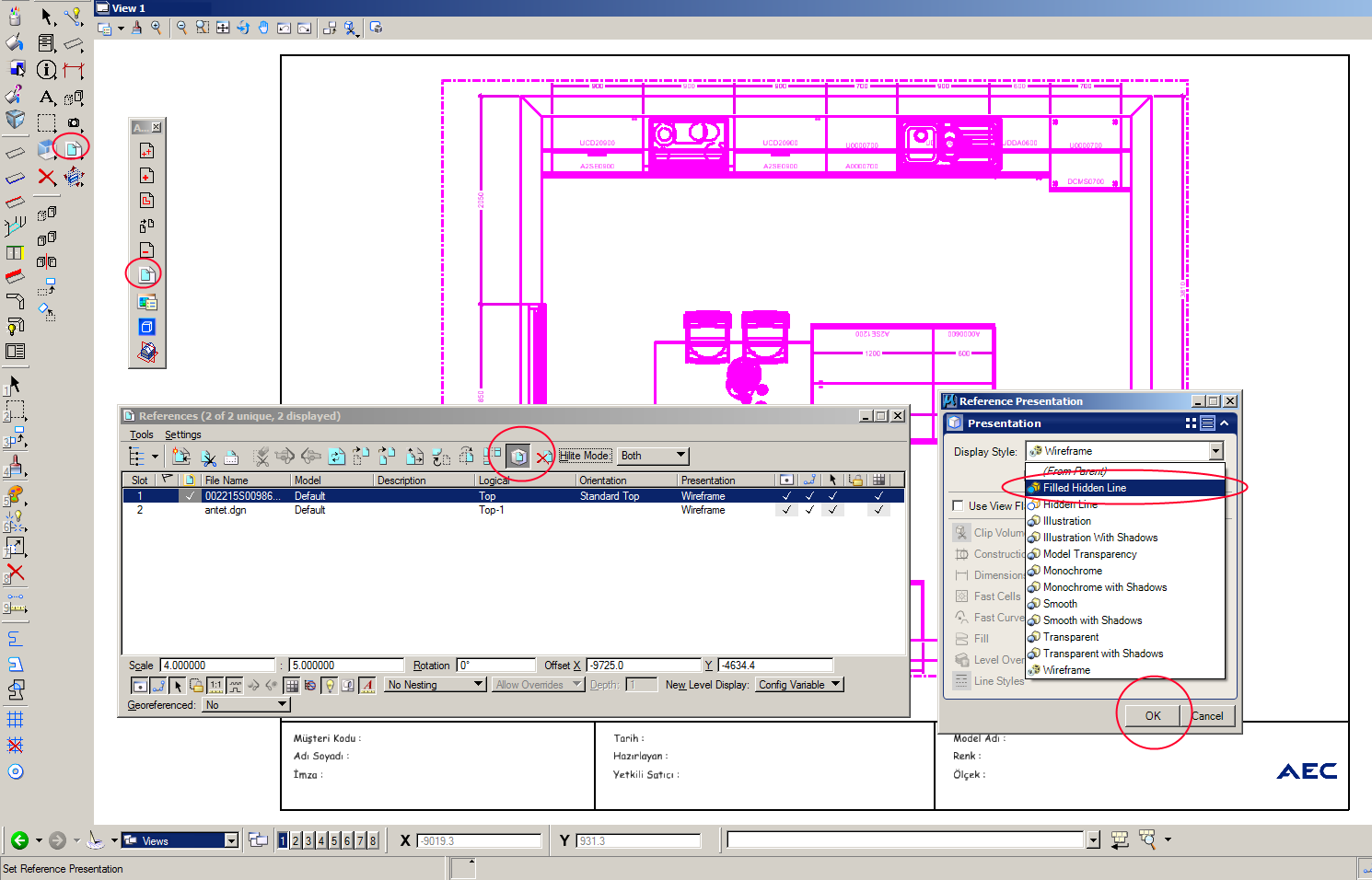Click the Detach Reference icon with red X
This screenshot has width=1372, height=880.
[543, 457]
